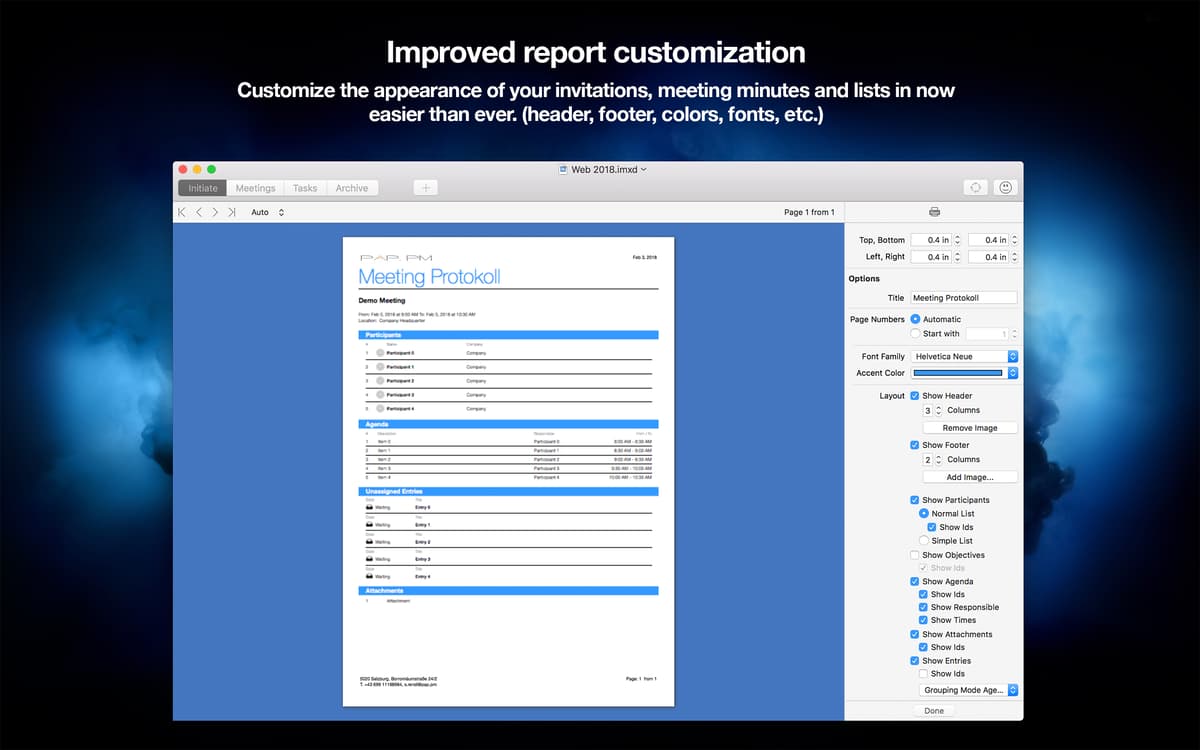The height and width of the screenshot is (750, 1200).
Task: Select the Simple List radio button
Action: click(924, 541)
